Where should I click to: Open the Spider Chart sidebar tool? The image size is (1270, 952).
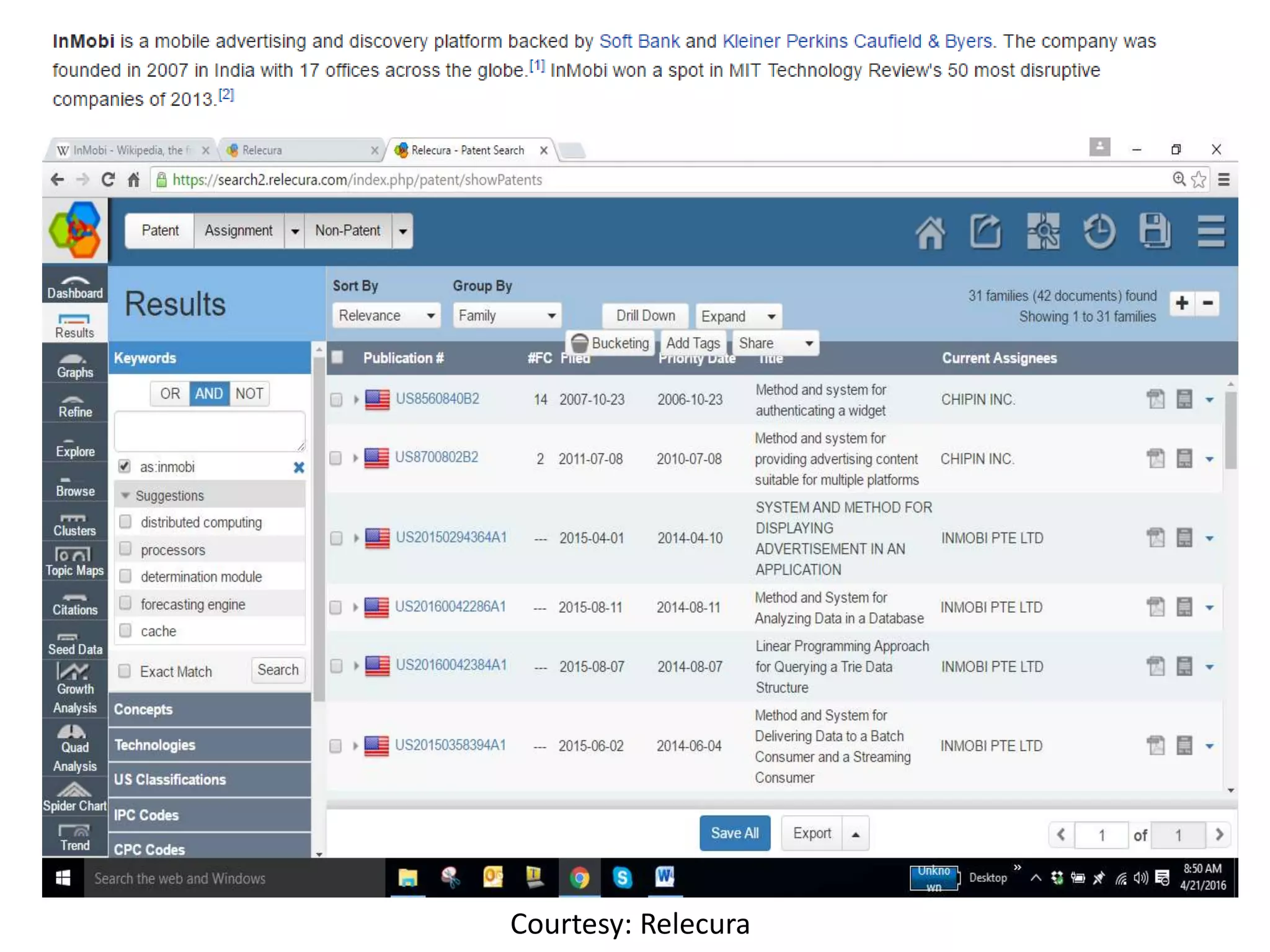pyautogui.click(x=74, y=798)
